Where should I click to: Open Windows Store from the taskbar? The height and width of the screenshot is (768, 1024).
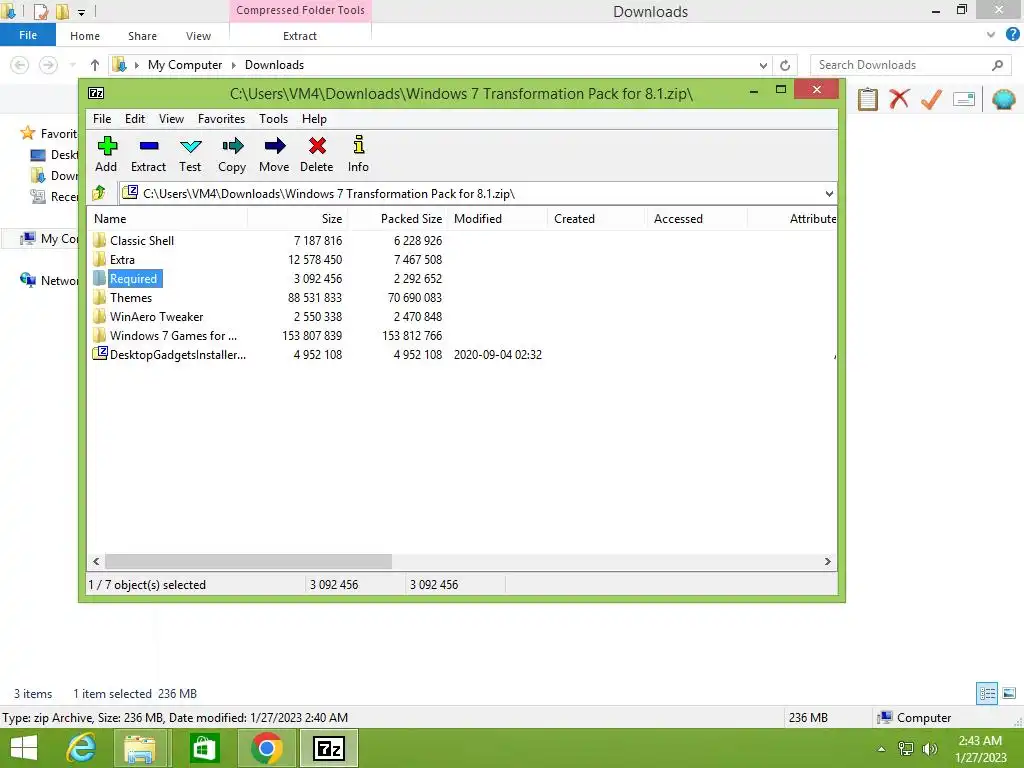204,748
